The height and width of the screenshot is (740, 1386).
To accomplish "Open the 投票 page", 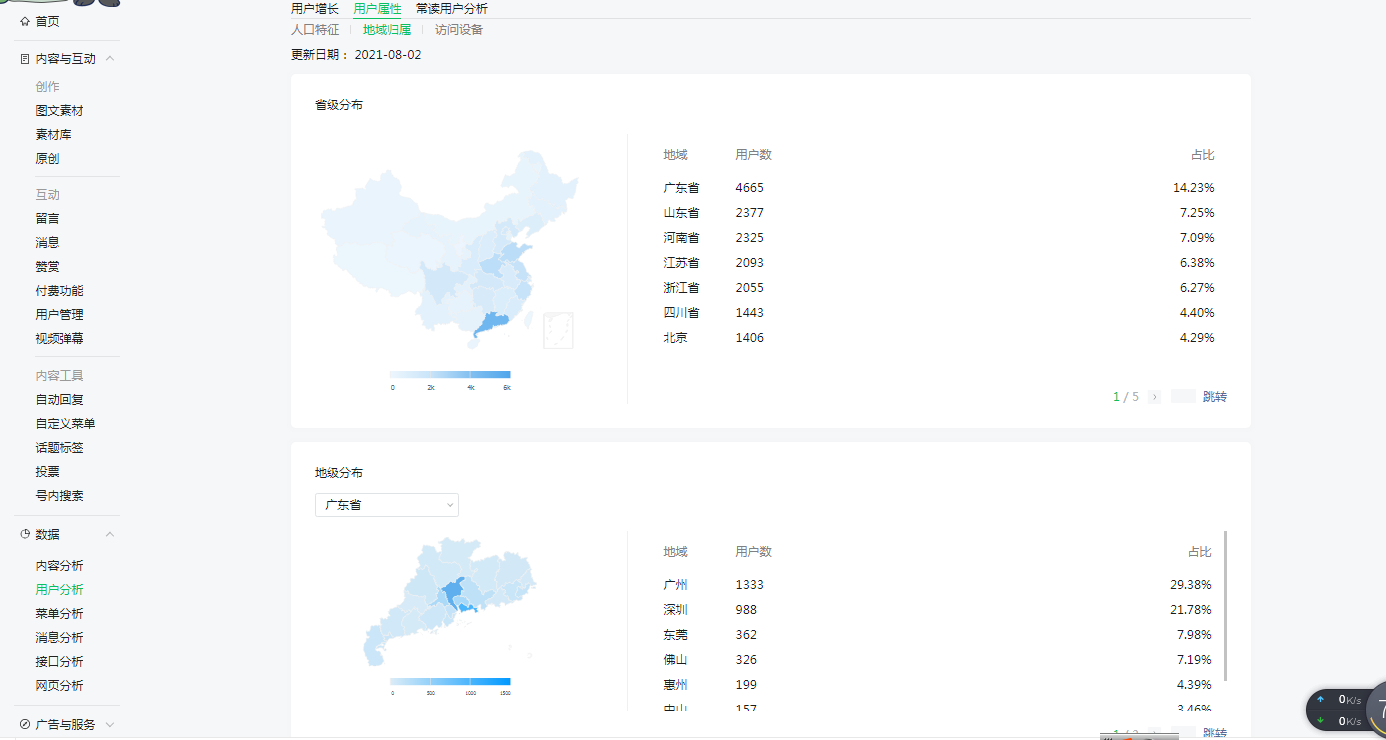I will [47, 472].
